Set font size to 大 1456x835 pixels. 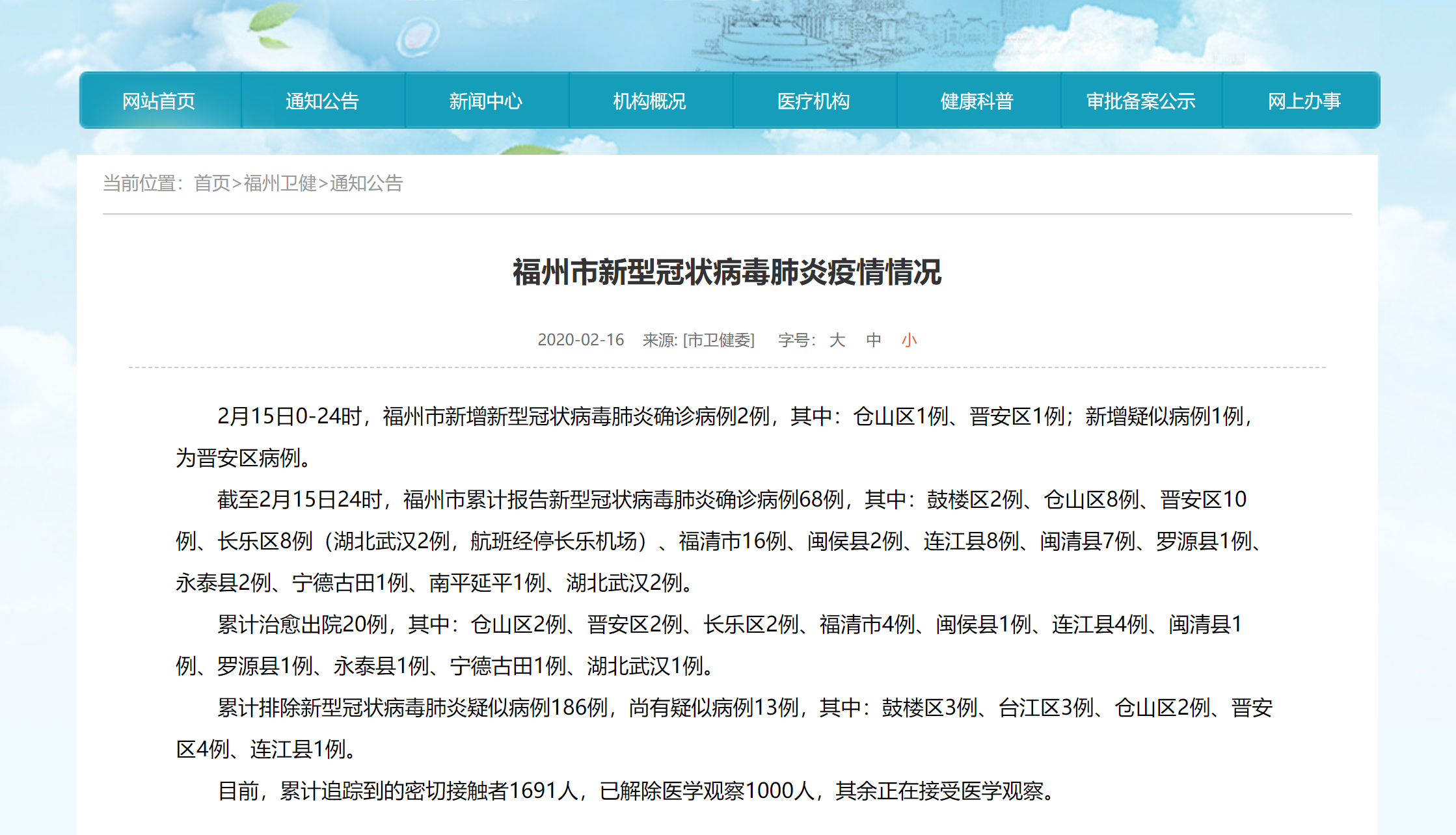tap(837, 340)
